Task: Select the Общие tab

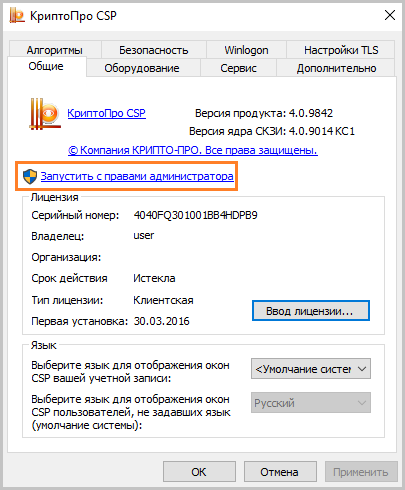Action: (x=46, y=66)
